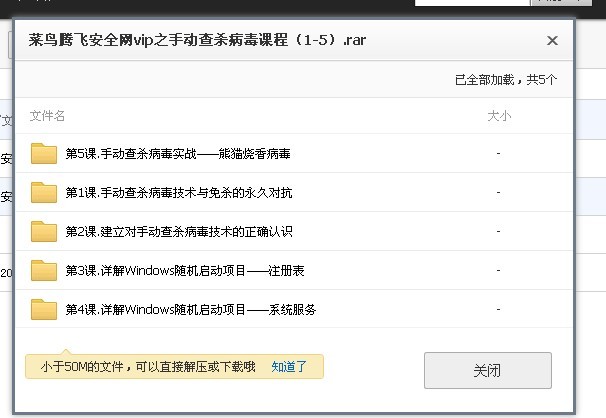Close the rar preview dialog with X

point(552,40)
